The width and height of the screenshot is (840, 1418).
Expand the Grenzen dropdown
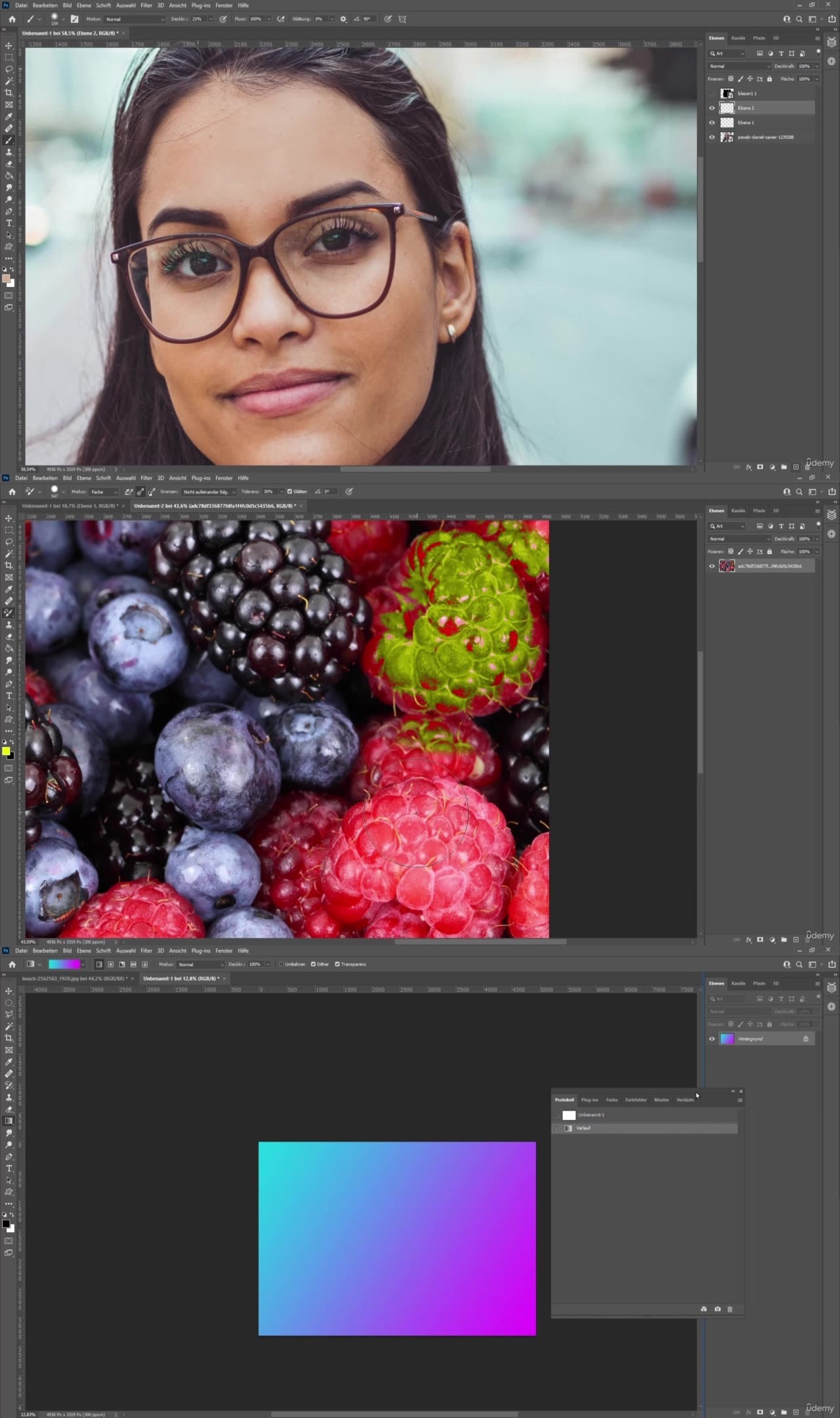[209, 492]
